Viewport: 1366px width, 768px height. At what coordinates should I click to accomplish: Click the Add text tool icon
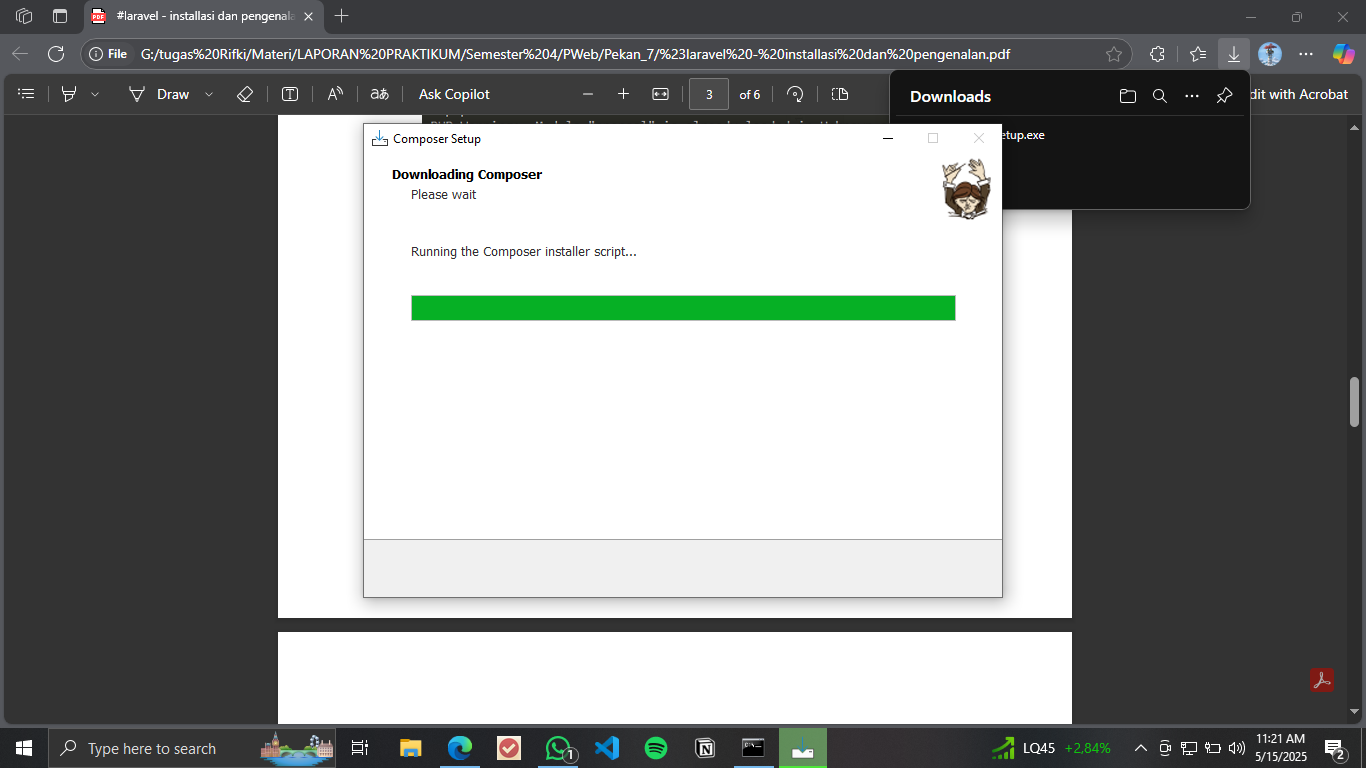click(290, 94)
